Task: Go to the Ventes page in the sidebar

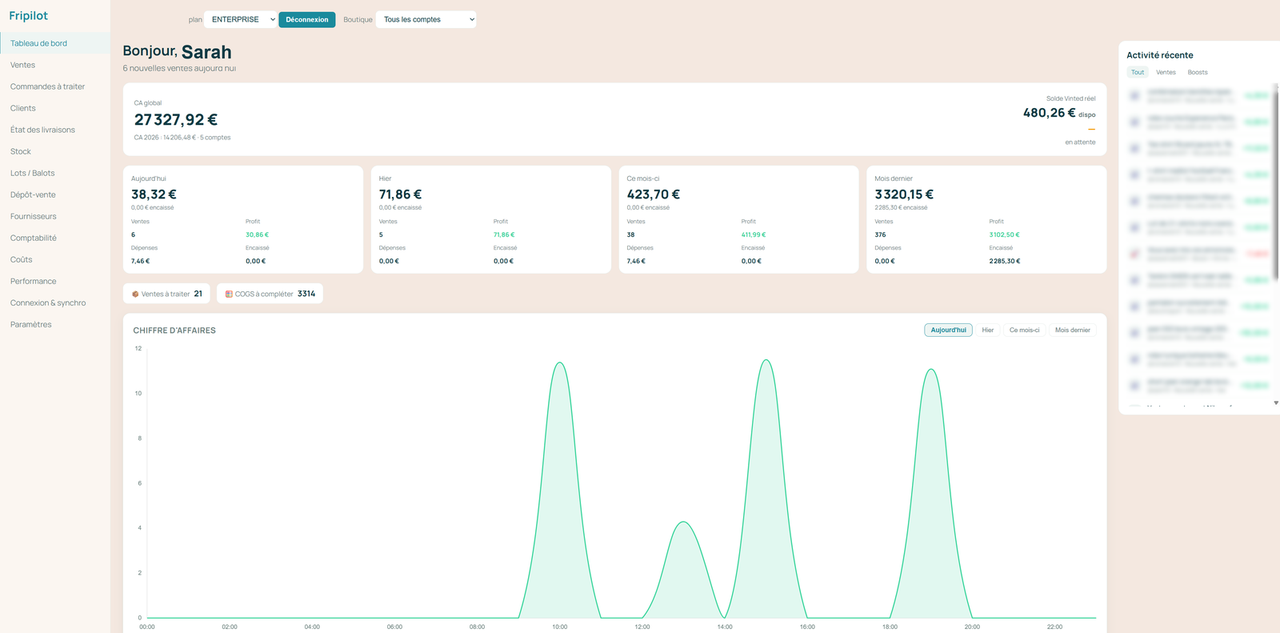Action: coord(55,65)
